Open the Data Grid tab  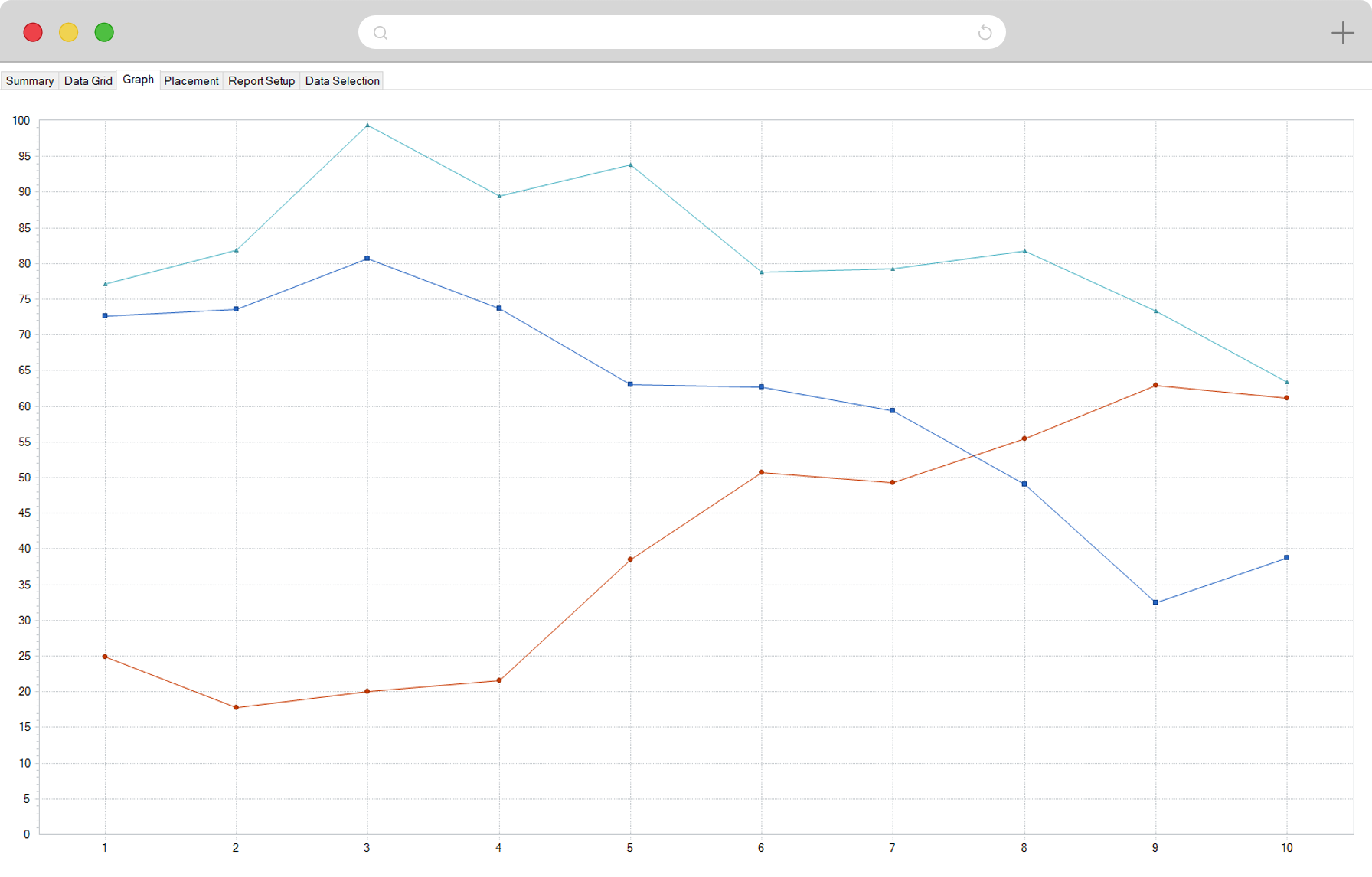[x=88, y=81]
